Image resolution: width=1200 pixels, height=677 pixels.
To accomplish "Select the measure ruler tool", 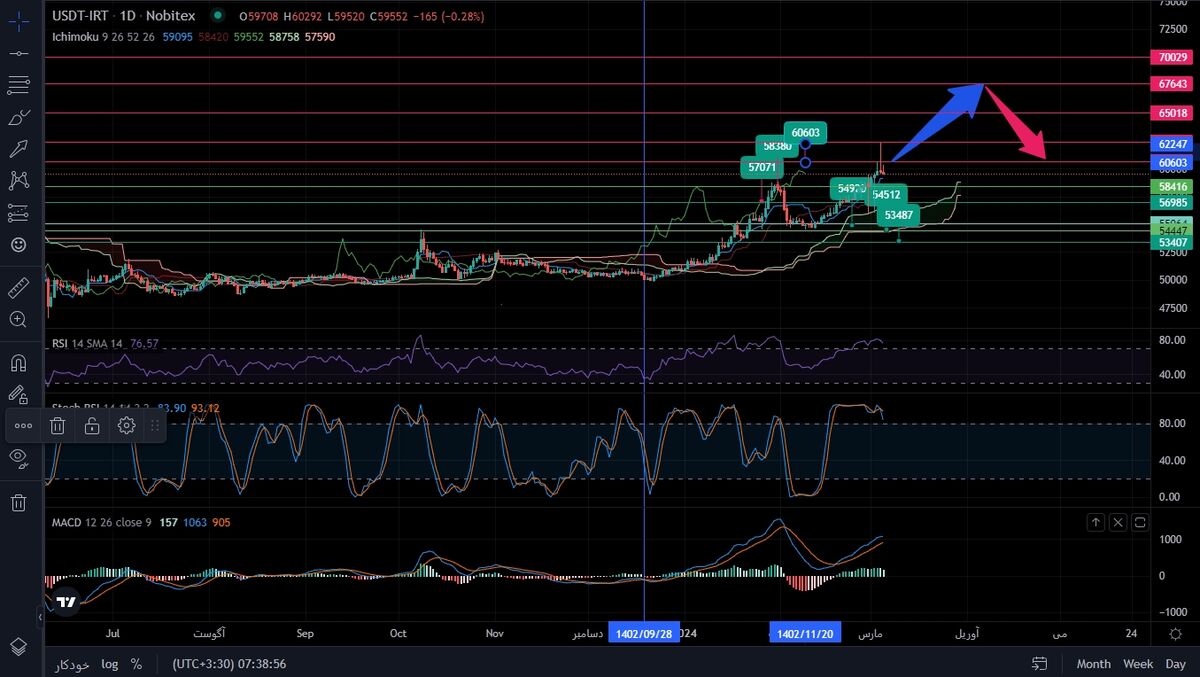I will (20, 288).
